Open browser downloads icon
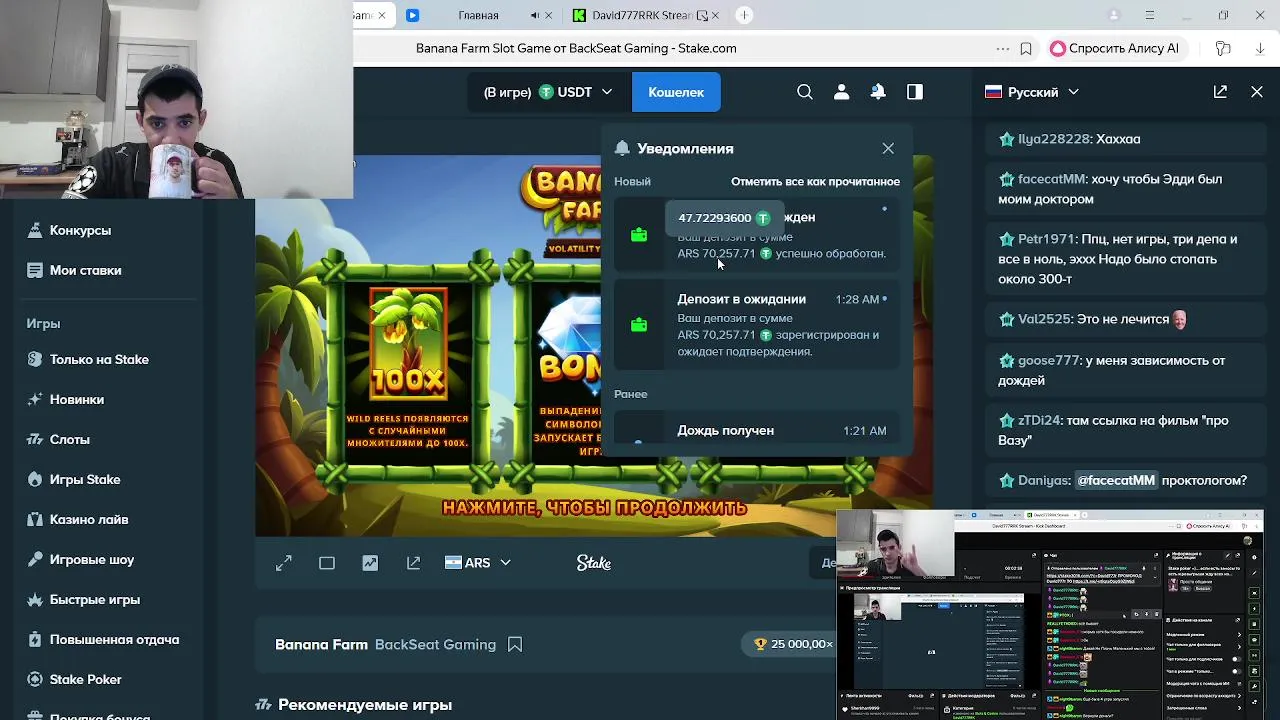This screenshot has height=720, width=1280. point(1258,48)
